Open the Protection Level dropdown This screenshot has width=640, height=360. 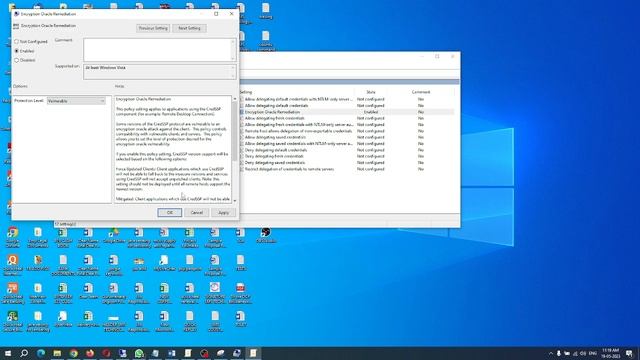tap(76, 101)
